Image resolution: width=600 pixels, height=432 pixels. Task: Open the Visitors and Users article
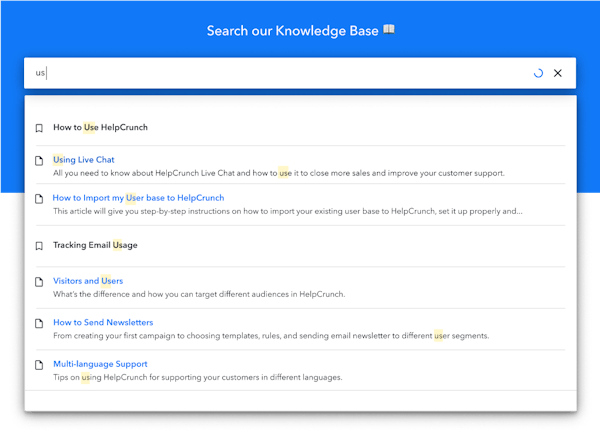88,281
